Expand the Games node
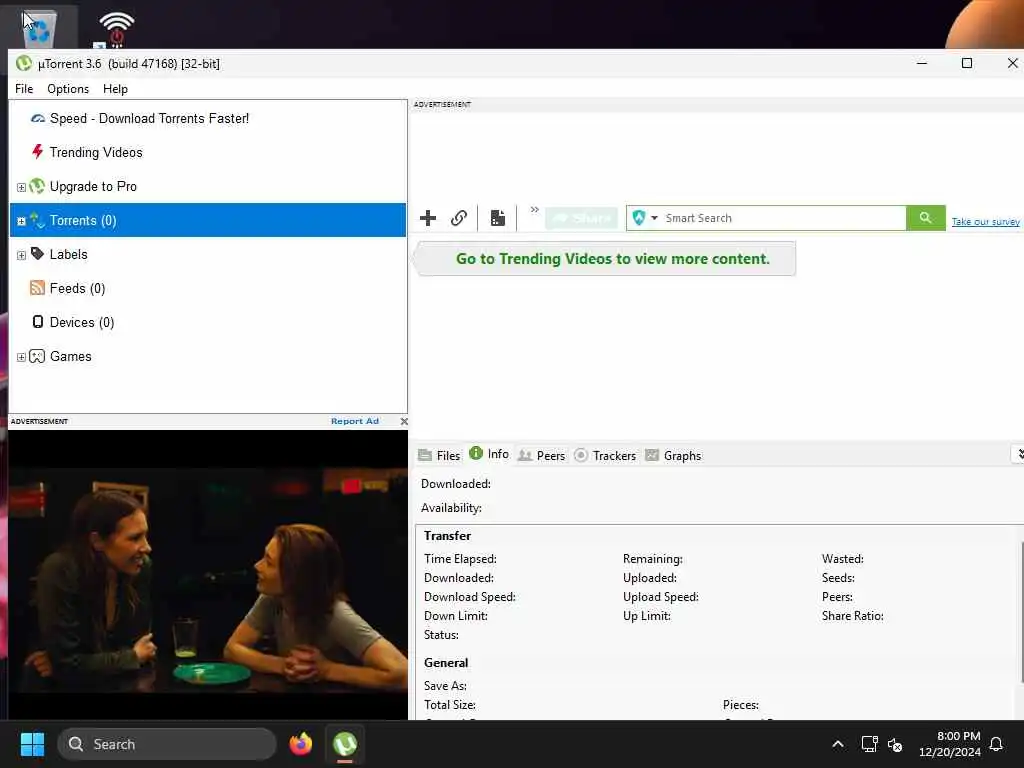Image resolution: width=1024 pixels, height=768 pixels. pyautogui.click(x=21, y=357)
